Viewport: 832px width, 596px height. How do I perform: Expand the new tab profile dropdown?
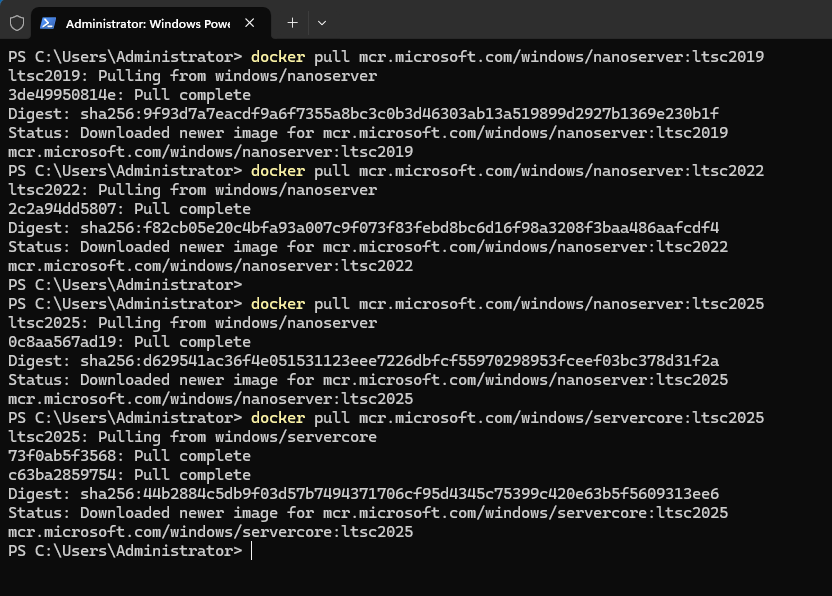click(321, 22)
